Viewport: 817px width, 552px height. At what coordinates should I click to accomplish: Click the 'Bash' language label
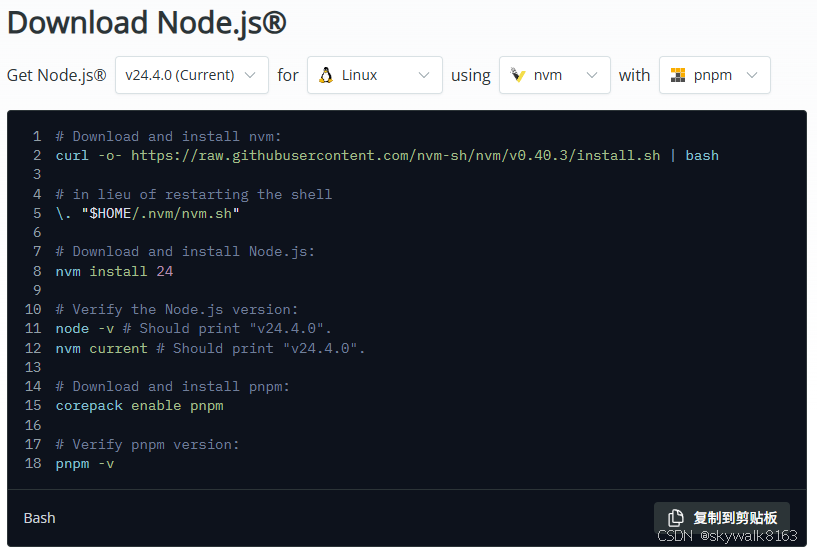[x=40, y=518]
